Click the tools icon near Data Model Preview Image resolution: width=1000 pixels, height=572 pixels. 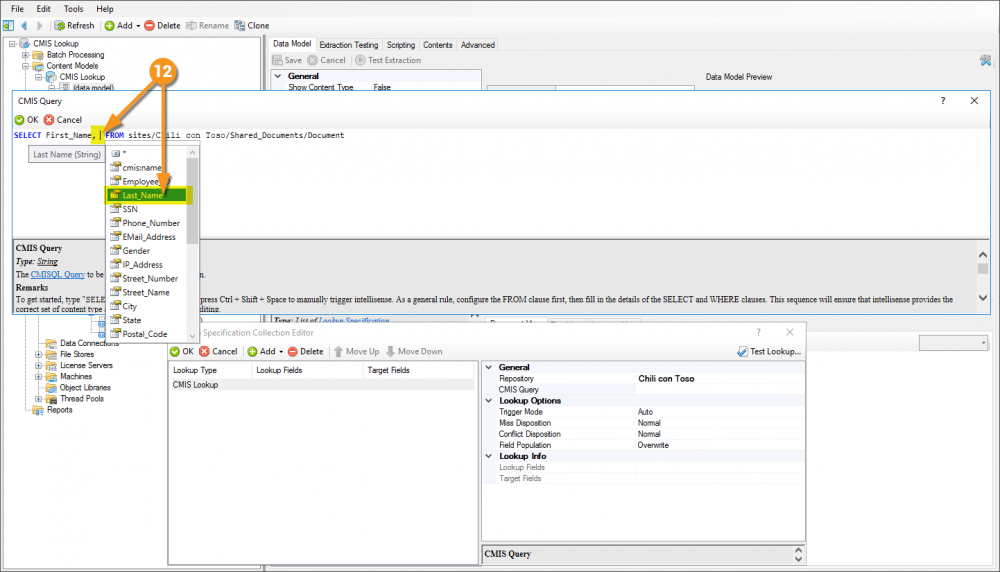pos(985,61)
